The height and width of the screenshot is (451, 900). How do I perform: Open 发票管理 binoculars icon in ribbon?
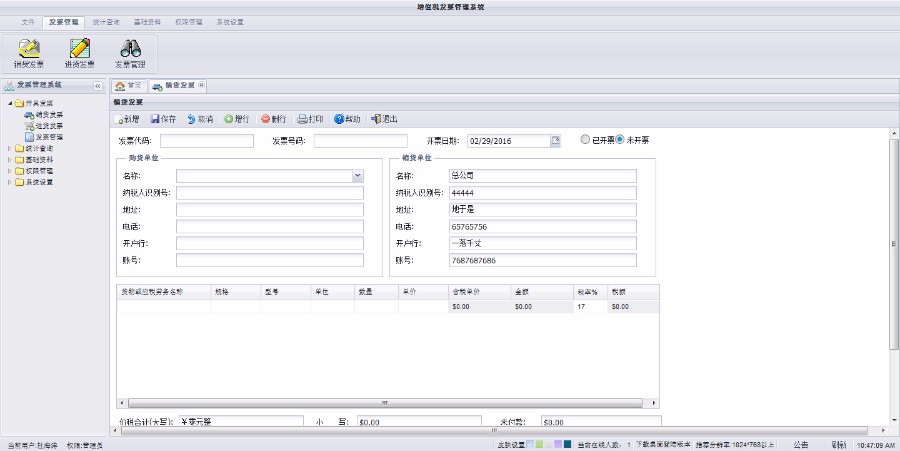[130, 48]
